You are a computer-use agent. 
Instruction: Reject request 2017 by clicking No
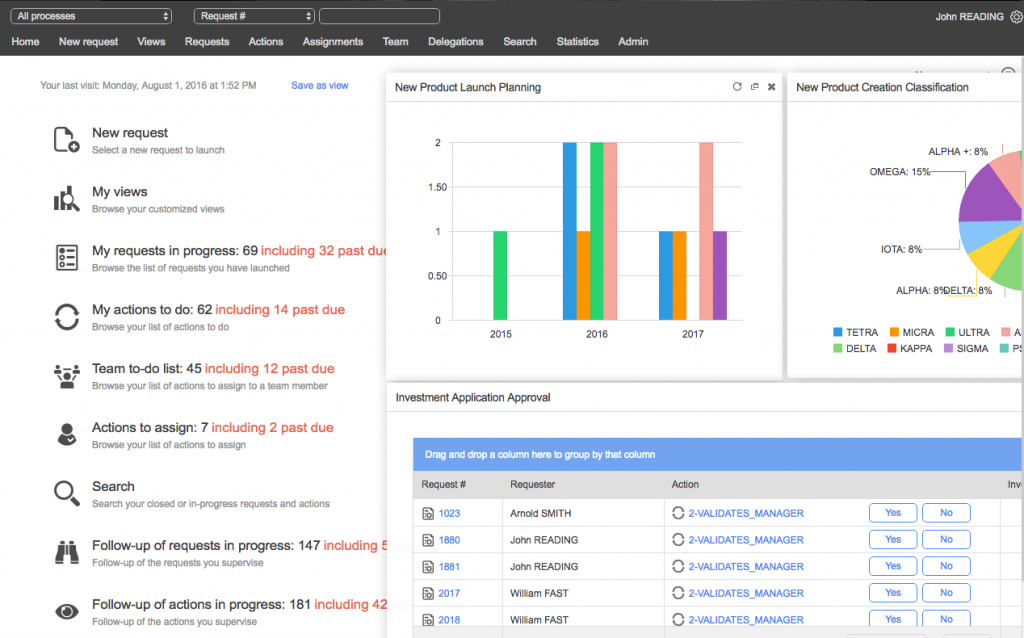tap(945, 592)
